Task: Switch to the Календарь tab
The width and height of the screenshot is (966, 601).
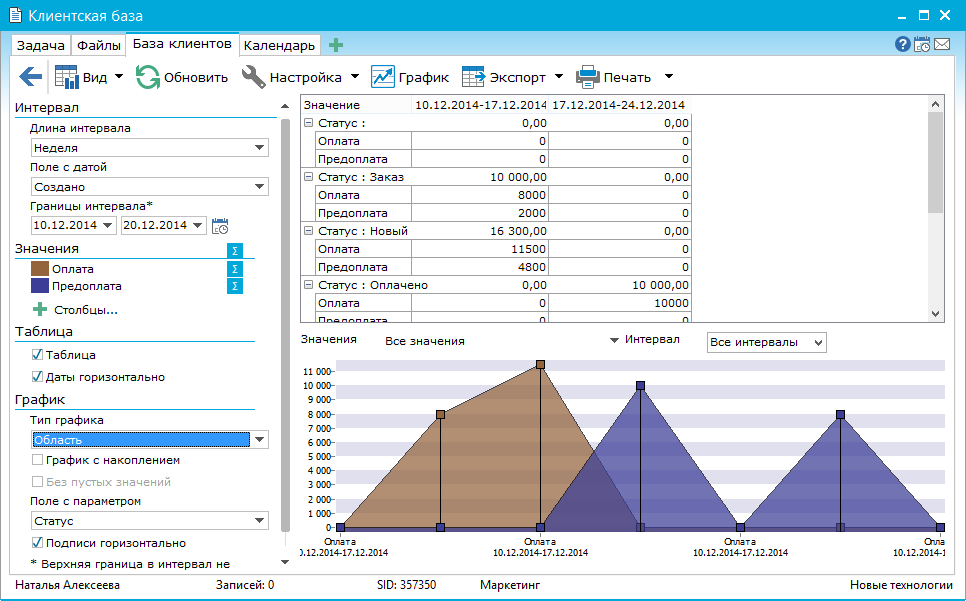Action: pos(279,46)
